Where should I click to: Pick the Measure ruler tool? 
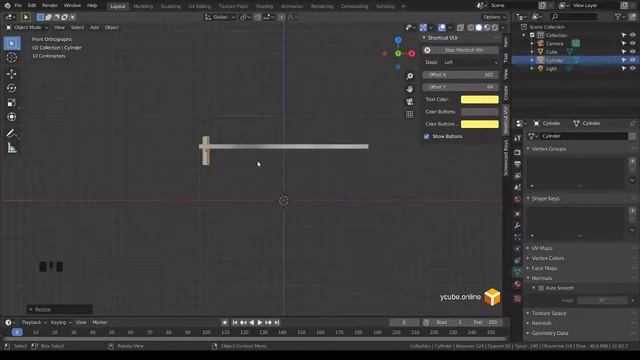pyautogui.click(x=12, y=148)
